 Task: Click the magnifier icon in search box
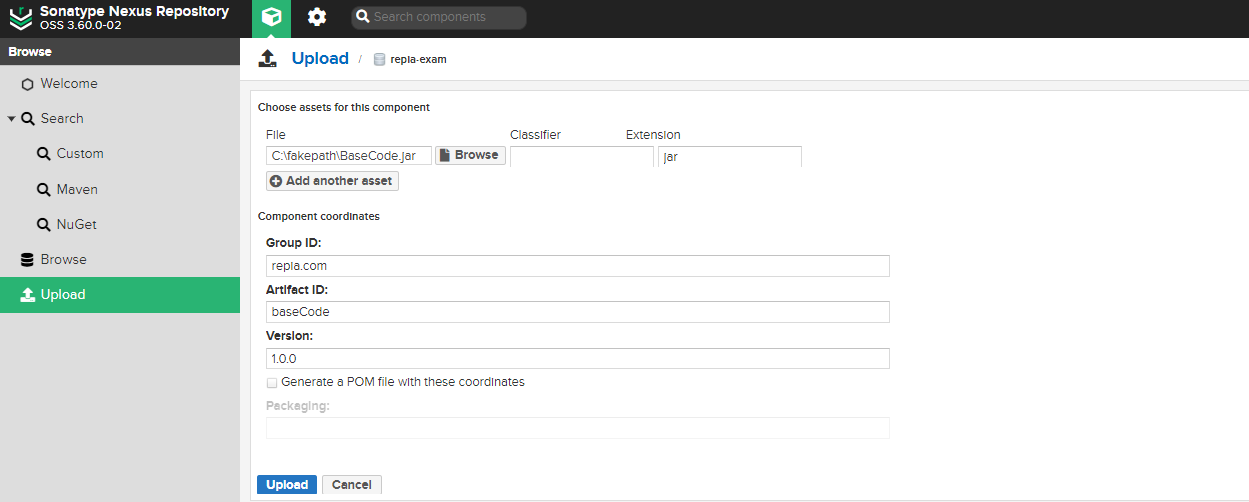pos(363,17)
